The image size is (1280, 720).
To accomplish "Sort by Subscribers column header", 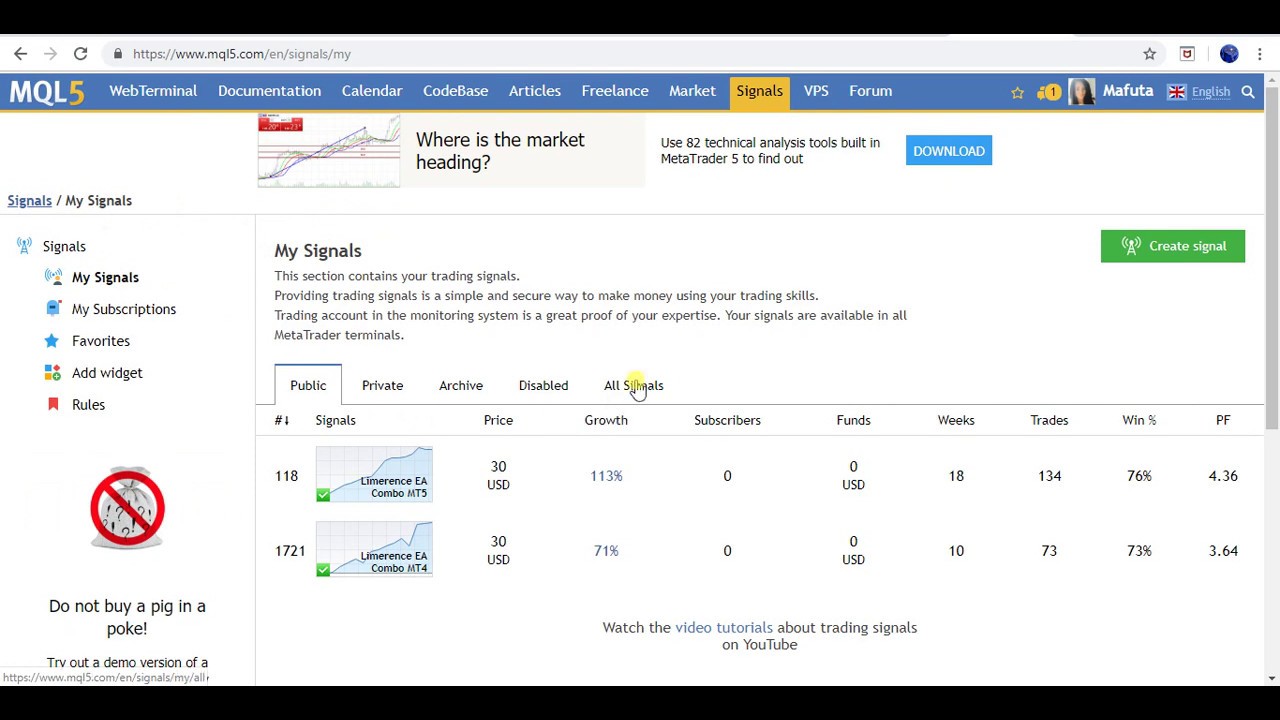I will [x=727, y=420].
